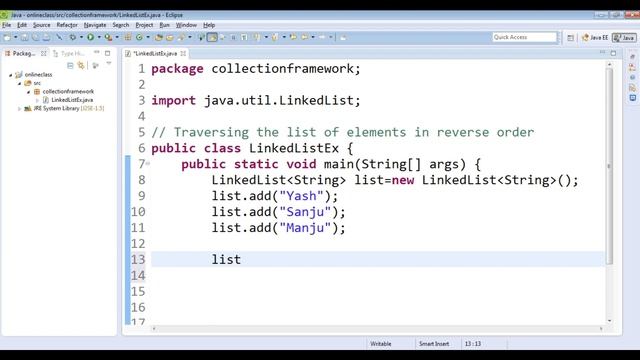
Task: Click the New file toolbar icon
Action: tap(7, 38)
